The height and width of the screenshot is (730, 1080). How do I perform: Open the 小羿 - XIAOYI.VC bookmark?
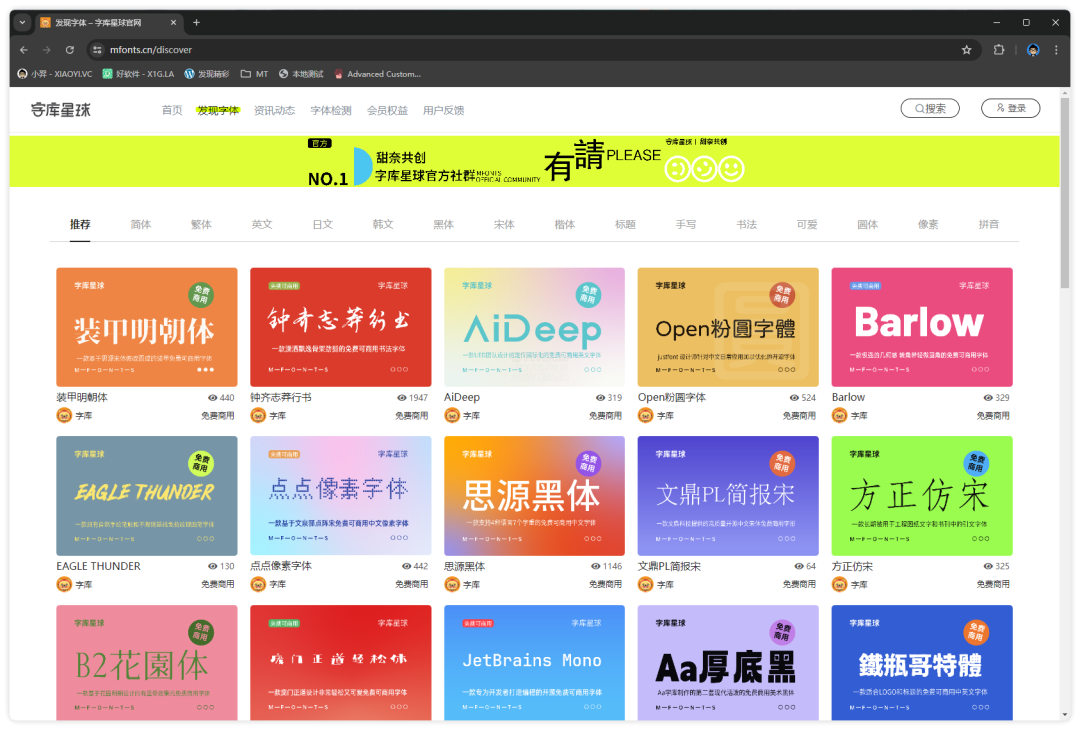(54, 74)
